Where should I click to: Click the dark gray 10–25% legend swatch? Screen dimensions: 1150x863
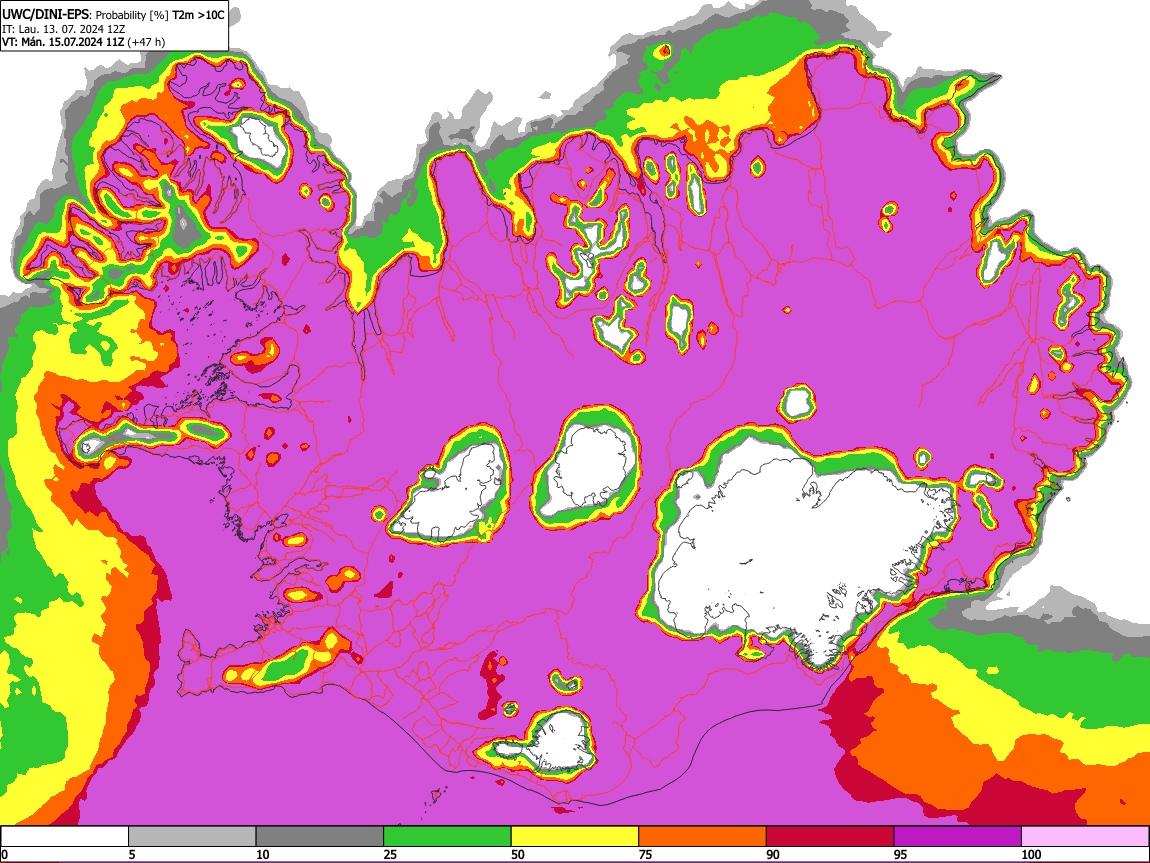point(320,837)
